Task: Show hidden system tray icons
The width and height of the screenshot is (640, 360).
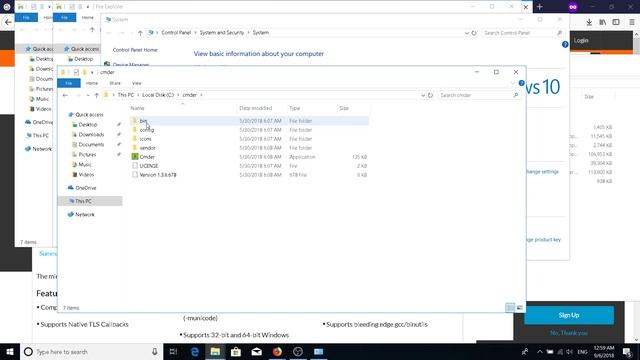Action: pyautogui.click(x=540, y=351)
